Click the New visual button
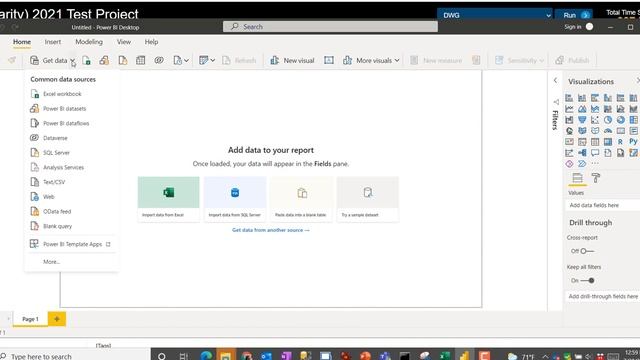 [x=292, y=60]
